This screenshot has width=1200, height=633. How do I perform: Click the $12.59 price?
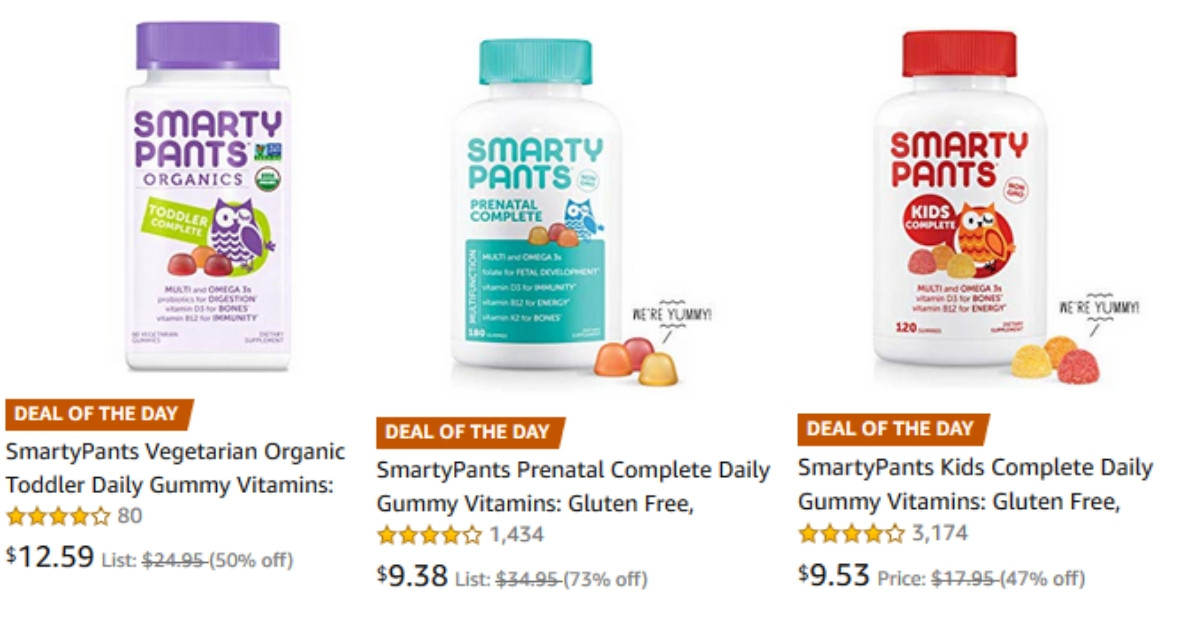coord(50,556)
